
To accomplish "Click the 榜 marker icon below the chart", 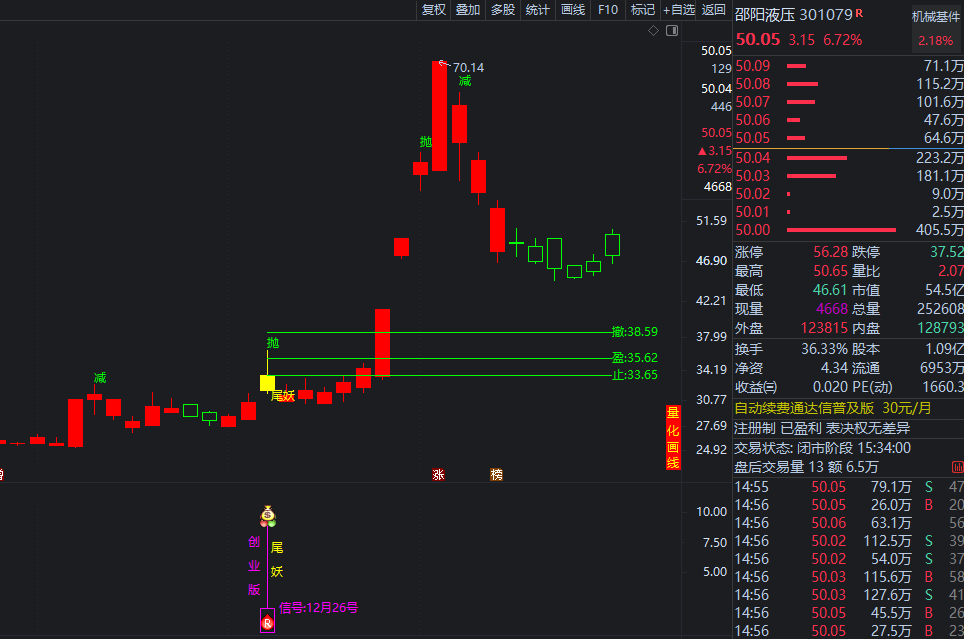I will pyautogui.click(x=497, y=474).
